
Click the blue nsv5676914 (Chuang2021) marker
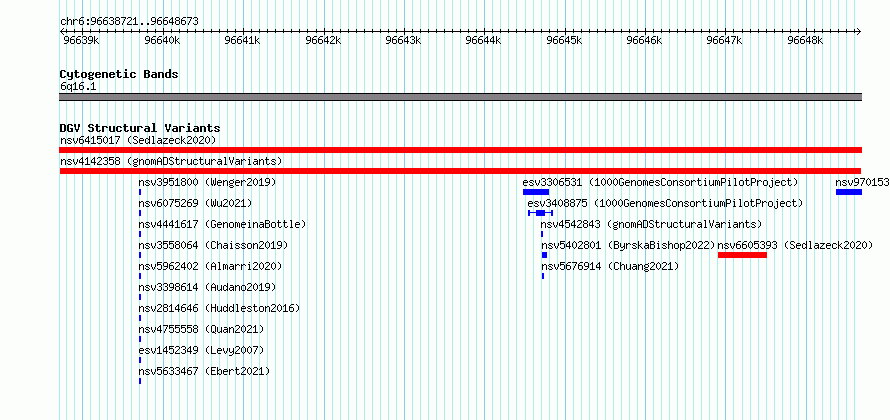click(543, 276)
